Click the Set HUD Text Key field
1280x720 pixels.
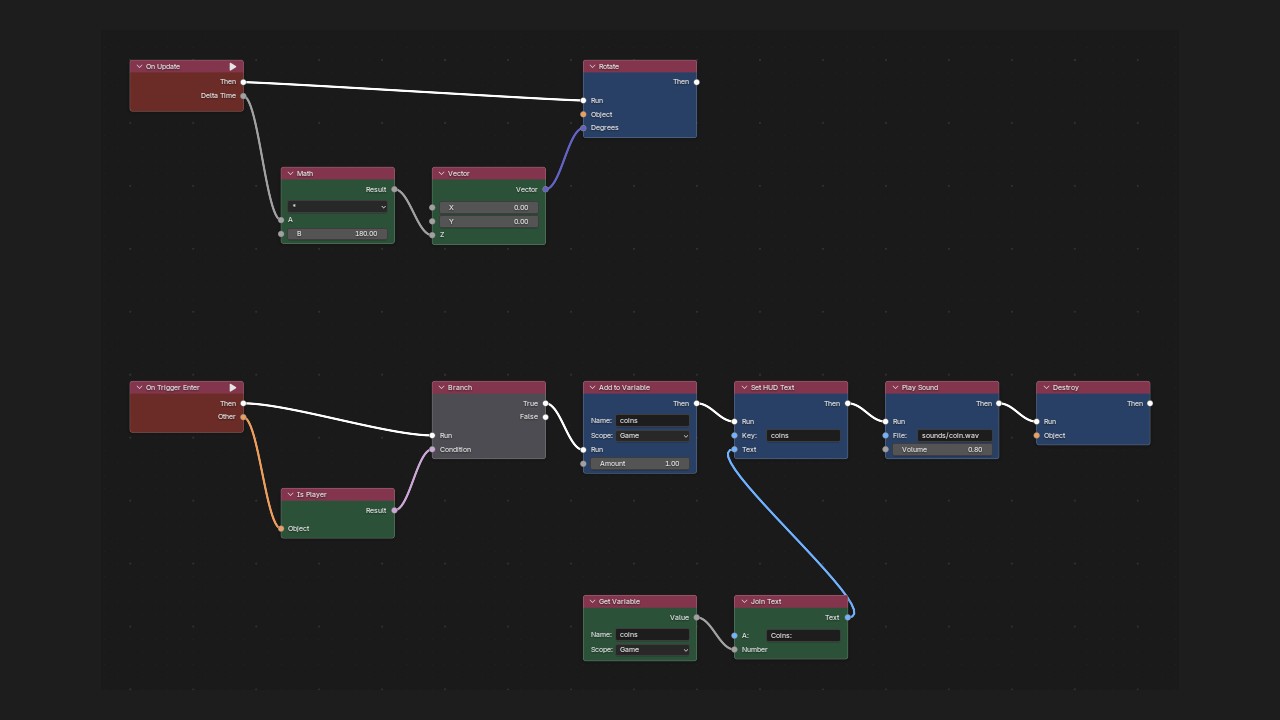tap(804, 436)
